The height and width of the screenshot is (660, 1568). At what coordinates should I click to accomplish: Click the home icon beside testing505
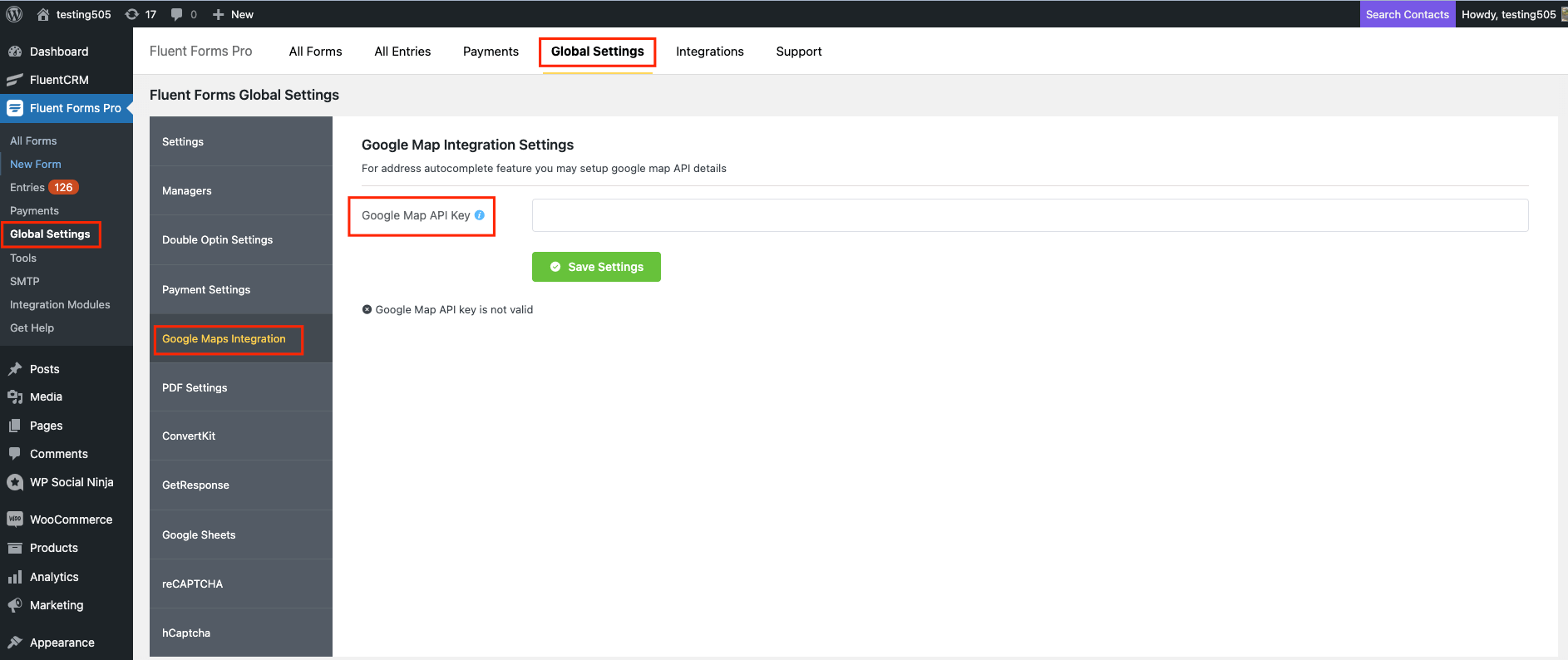point(43,14)
